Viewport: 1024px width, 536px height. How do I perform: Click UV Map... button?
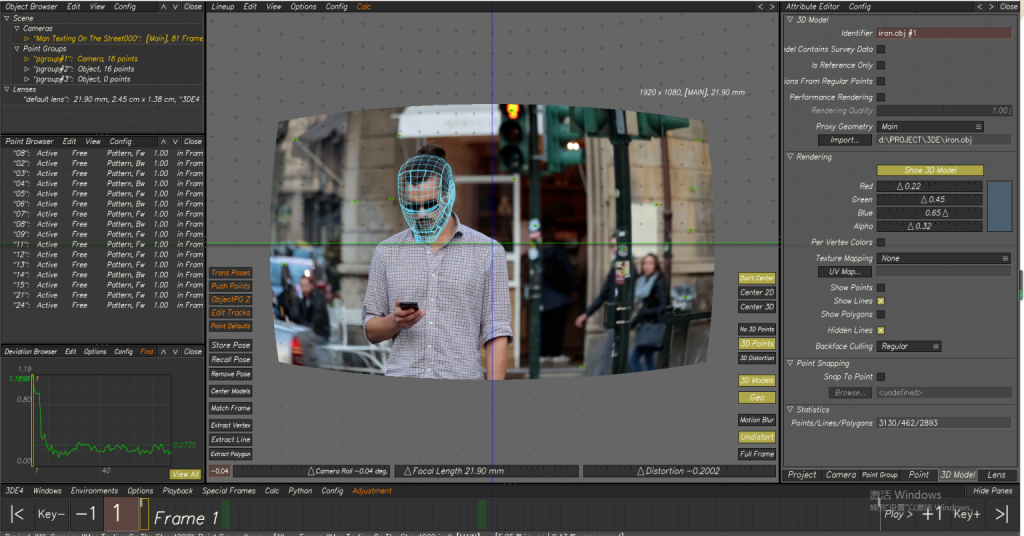coord(844,272)
